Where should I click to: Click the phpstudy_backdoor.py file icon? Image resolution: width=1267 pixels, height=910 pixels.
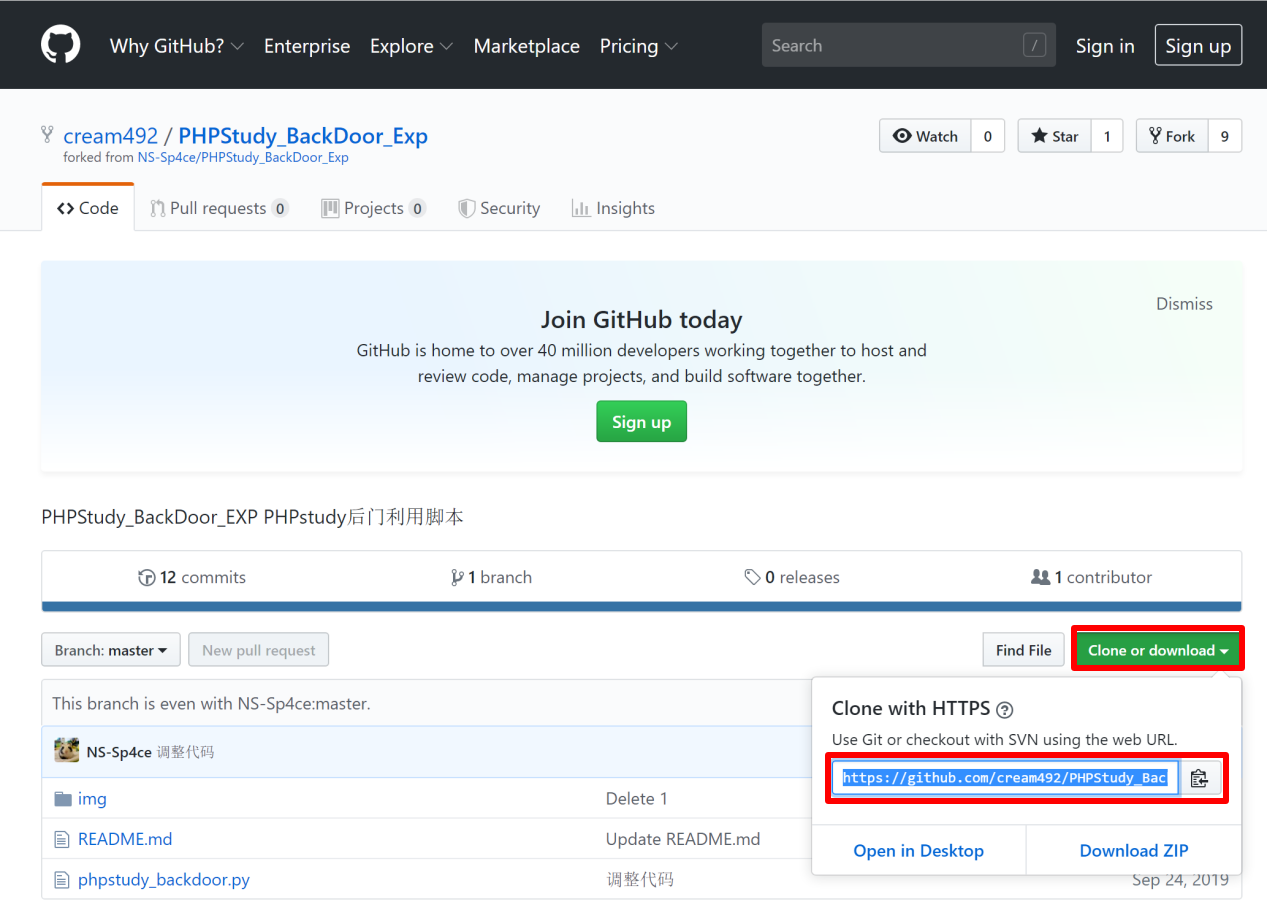(x=63, y=880)
